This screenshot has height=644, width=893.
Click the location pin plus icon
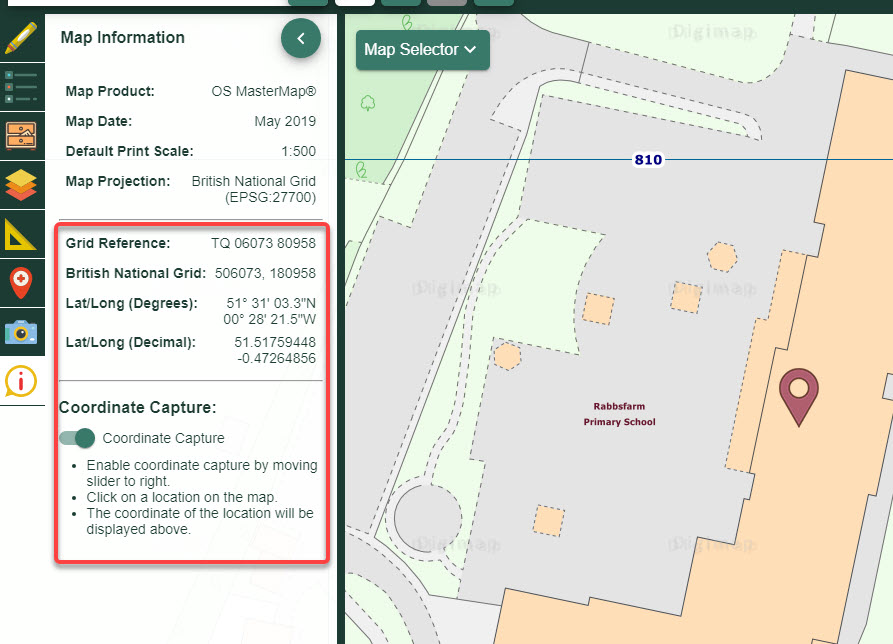point(21,283)
